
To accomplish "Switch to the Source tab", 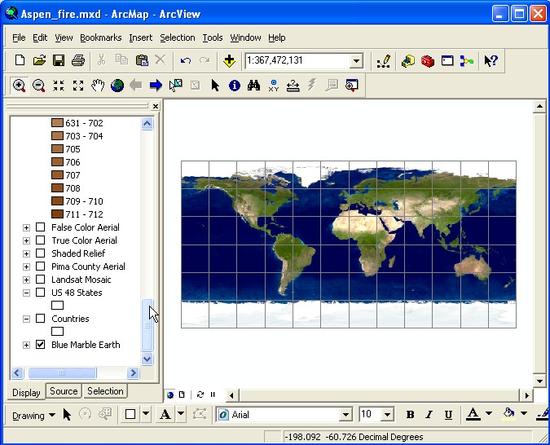I will pyautogui.click(x=63, y=391).
